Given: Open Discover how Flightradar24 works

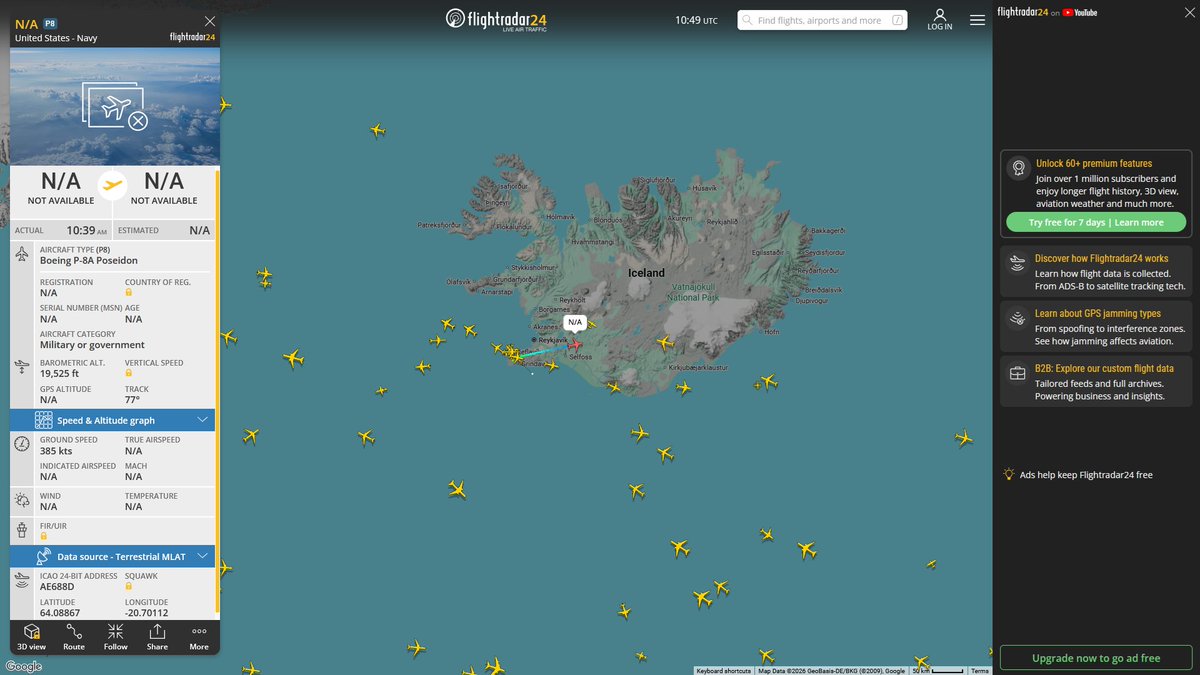Looking at the screenshot, I should click(x=1096, y=272).
